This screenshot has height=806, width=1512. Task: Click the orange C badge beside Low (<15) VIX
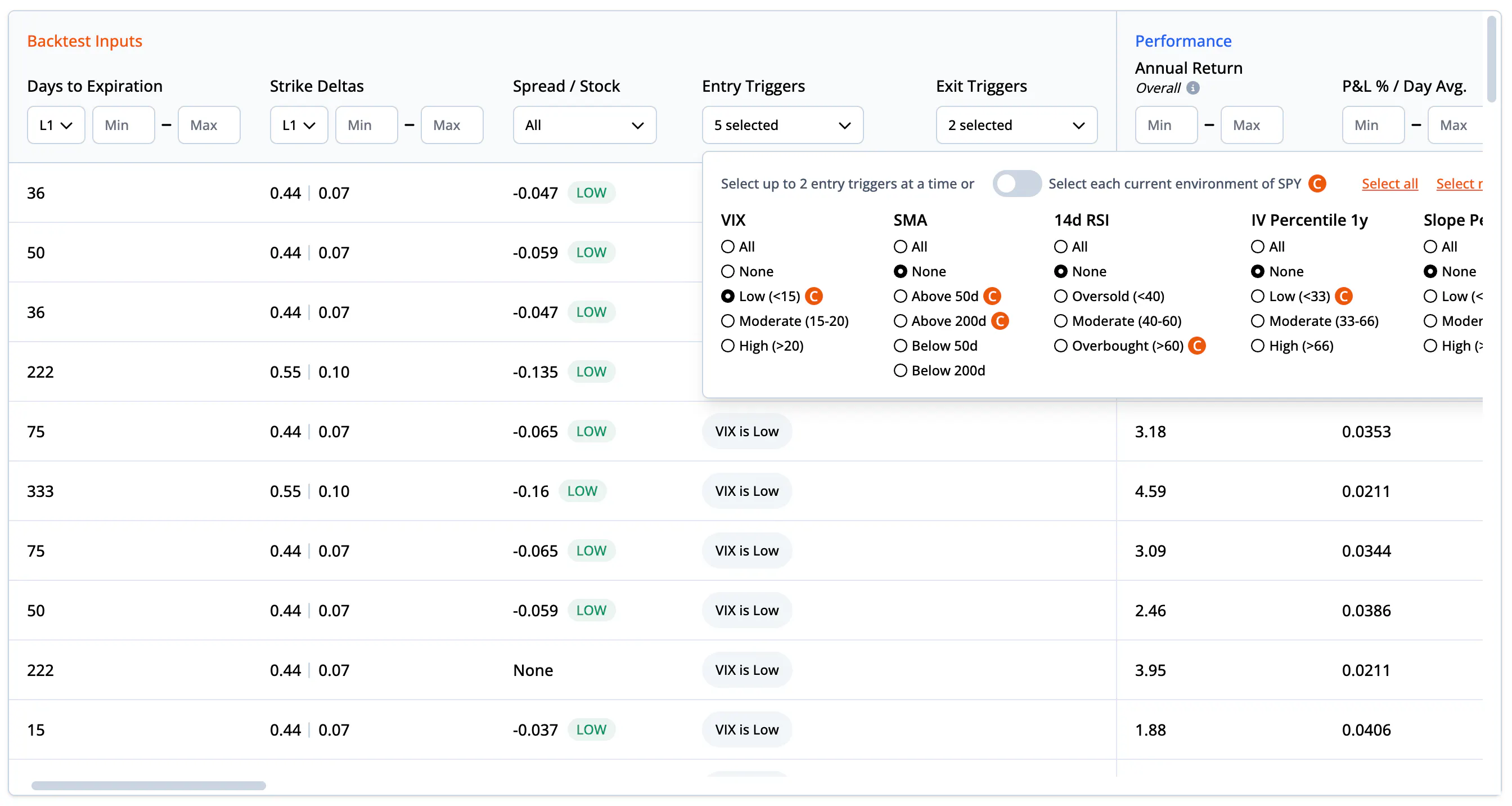click(813, 296)
